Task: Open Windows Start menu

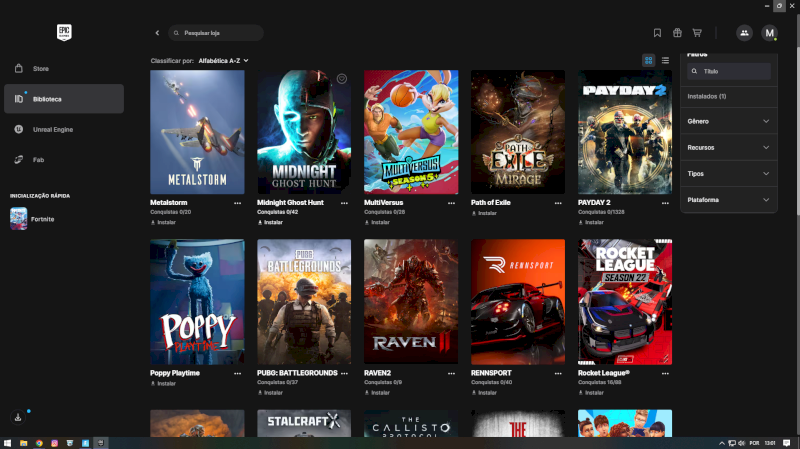Action: (x=7, y=443)
